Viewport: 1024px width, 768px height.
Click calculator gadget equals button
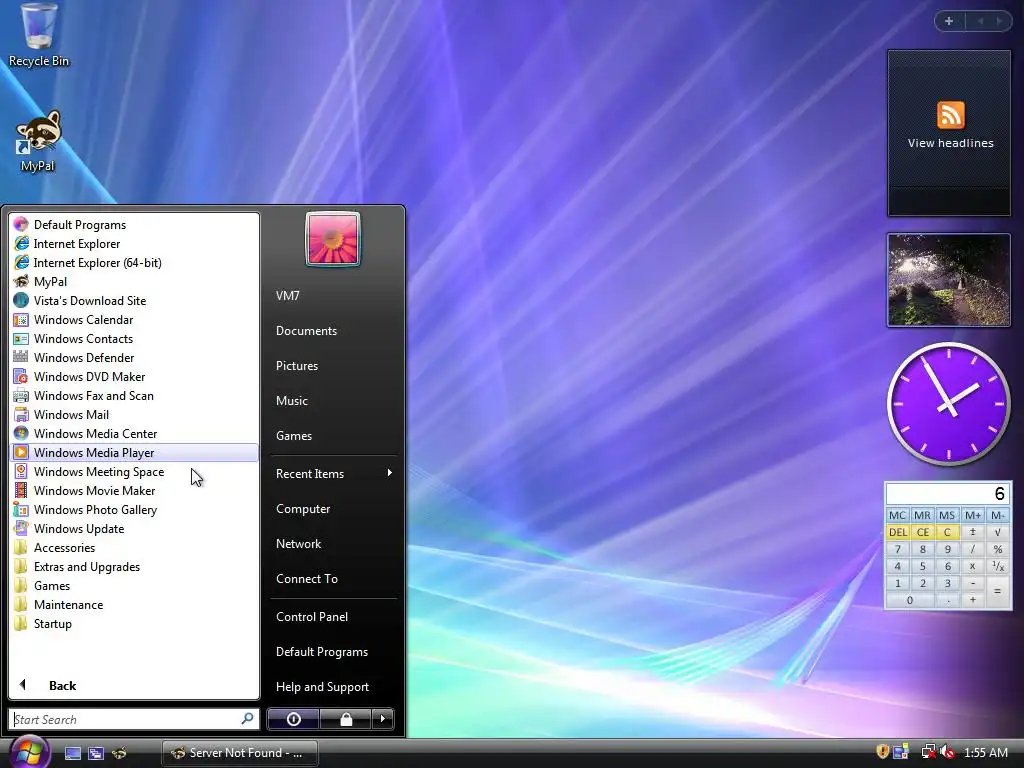point(997,591)
